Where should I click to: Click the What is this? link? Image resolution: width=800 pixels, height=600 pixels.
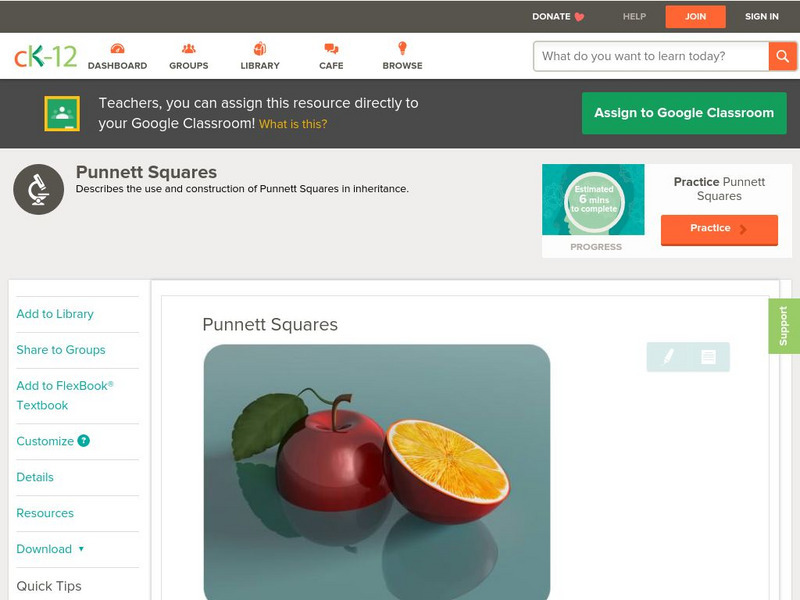click(293, 124)
